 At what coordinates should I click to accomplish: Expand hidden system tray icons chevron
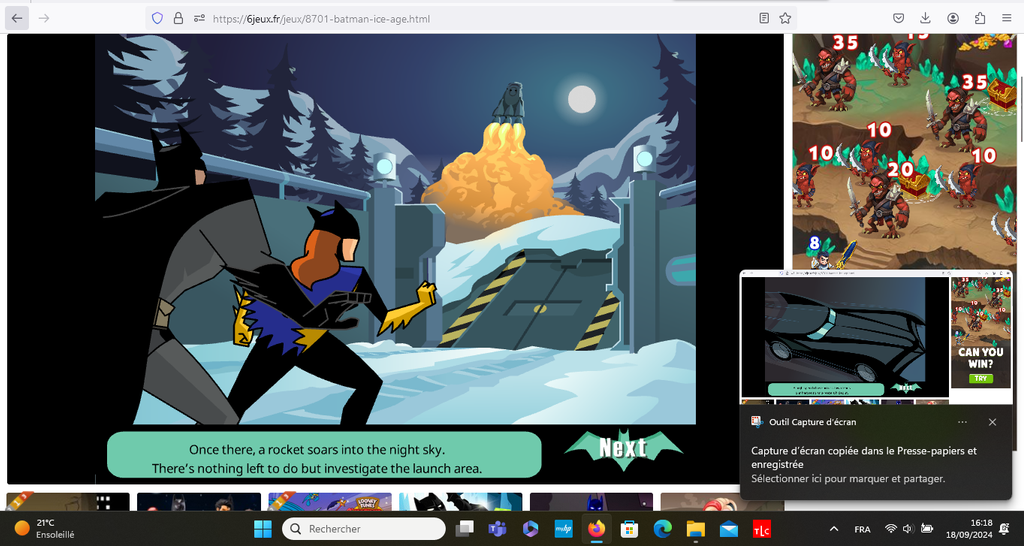tap(833, 529)
